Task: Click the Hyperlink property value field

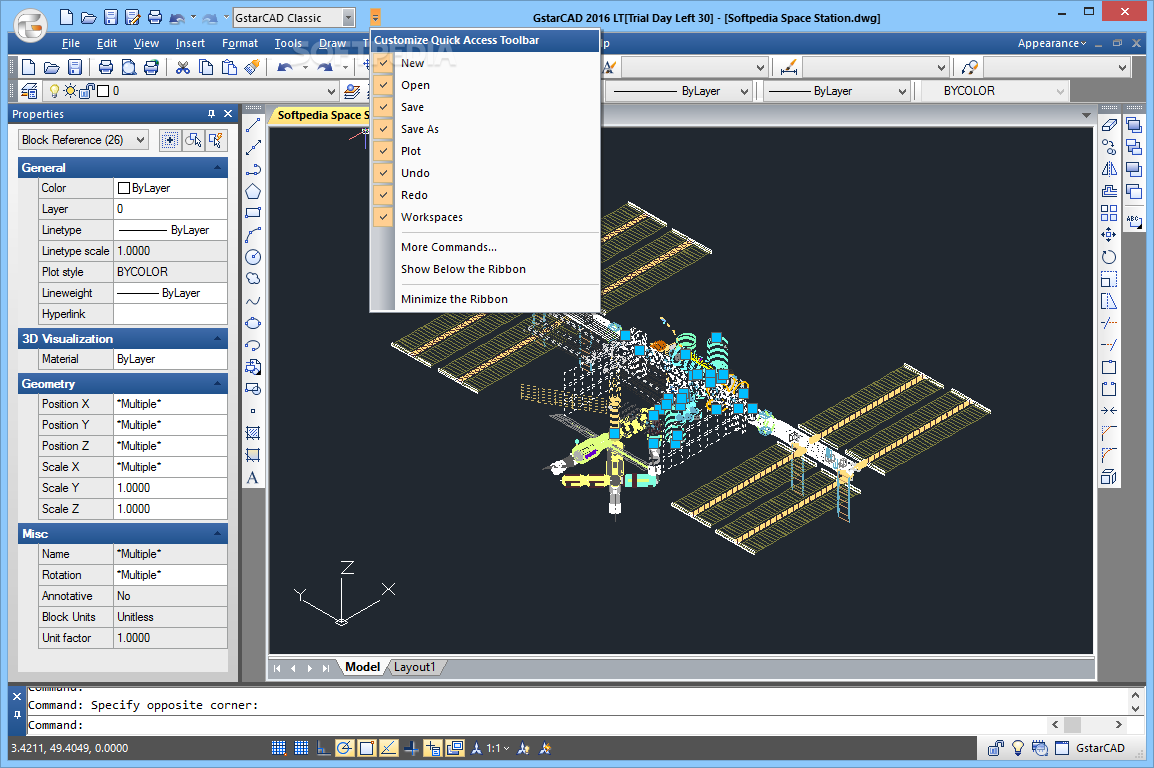Action: (170, 314)
